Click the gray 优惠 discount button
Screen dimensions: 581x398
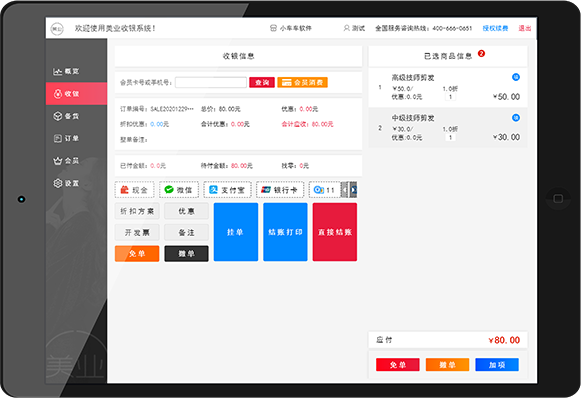click(186, 211)
